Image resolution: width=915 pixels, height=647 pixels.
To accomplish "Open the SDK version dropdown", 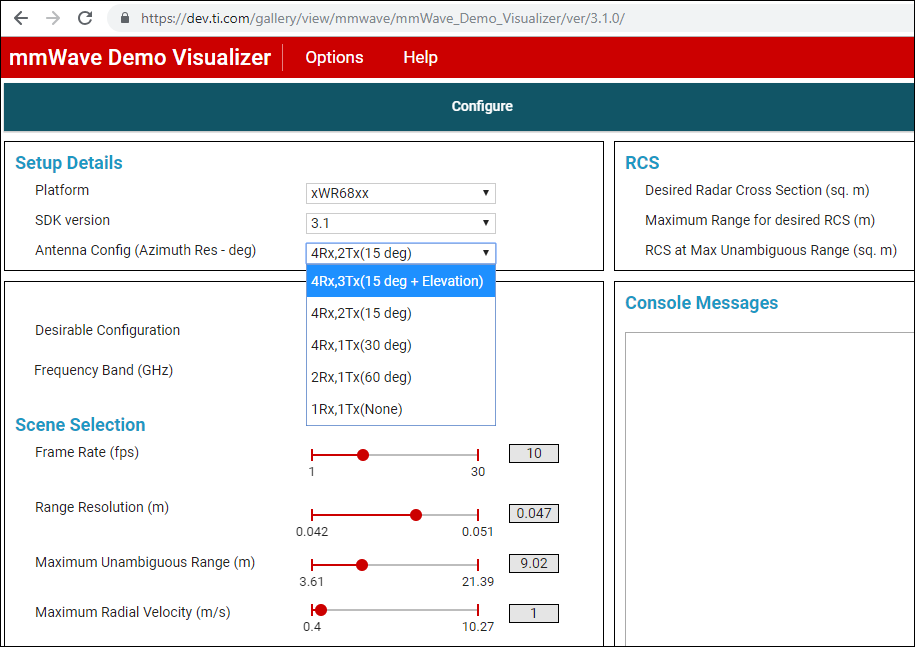I will click(400, 223).
